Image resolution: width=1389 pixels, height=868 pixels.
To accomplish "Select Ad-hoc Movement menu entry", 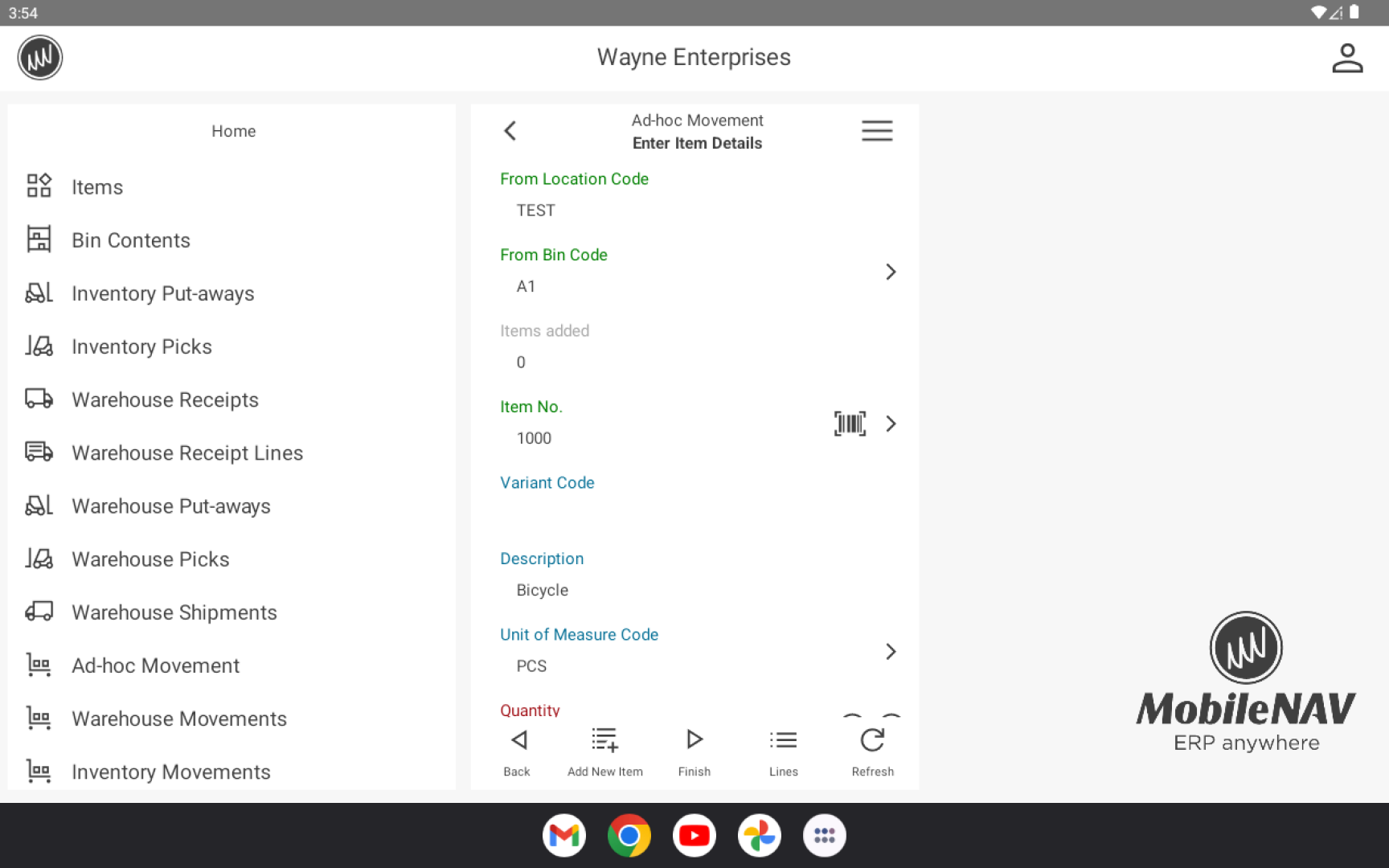I will [x=231, y=665].
